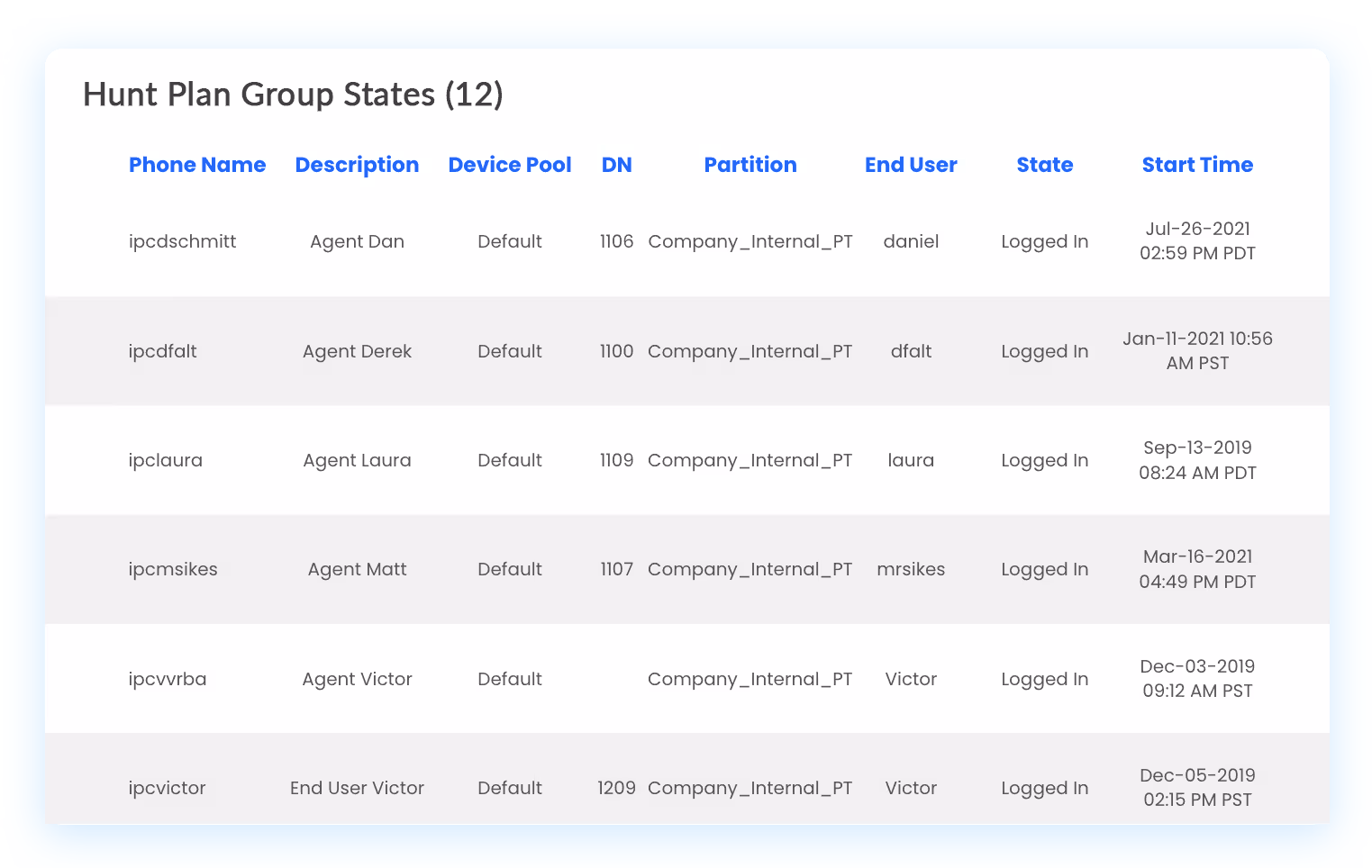1372x868 pixels.
Task: Click Company_Internal_PT in ipclaura row
Action: click(750, 460)
